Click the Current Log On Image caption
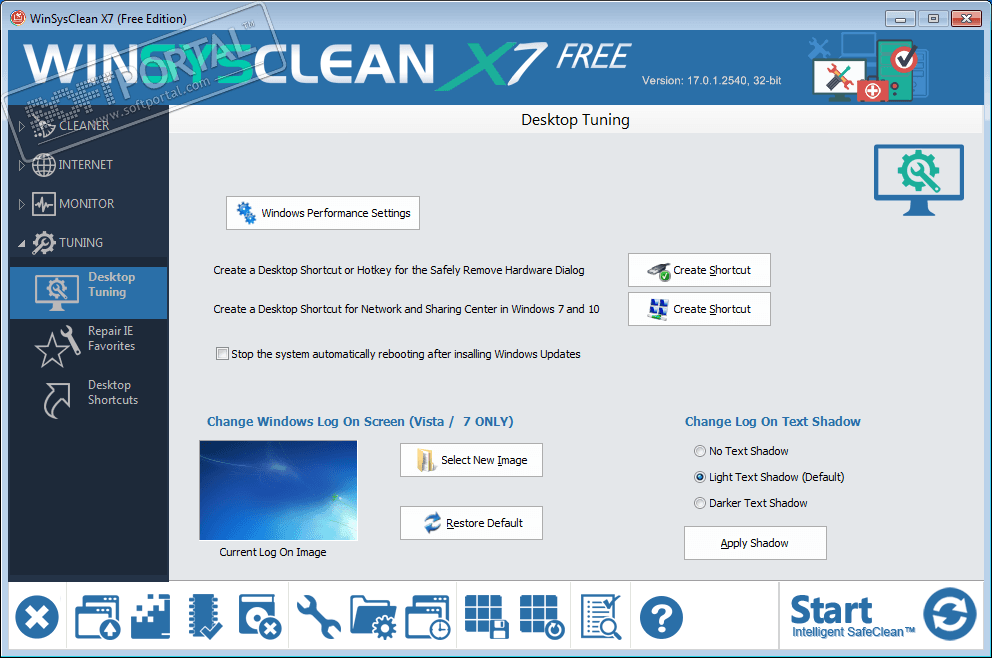 273,552
